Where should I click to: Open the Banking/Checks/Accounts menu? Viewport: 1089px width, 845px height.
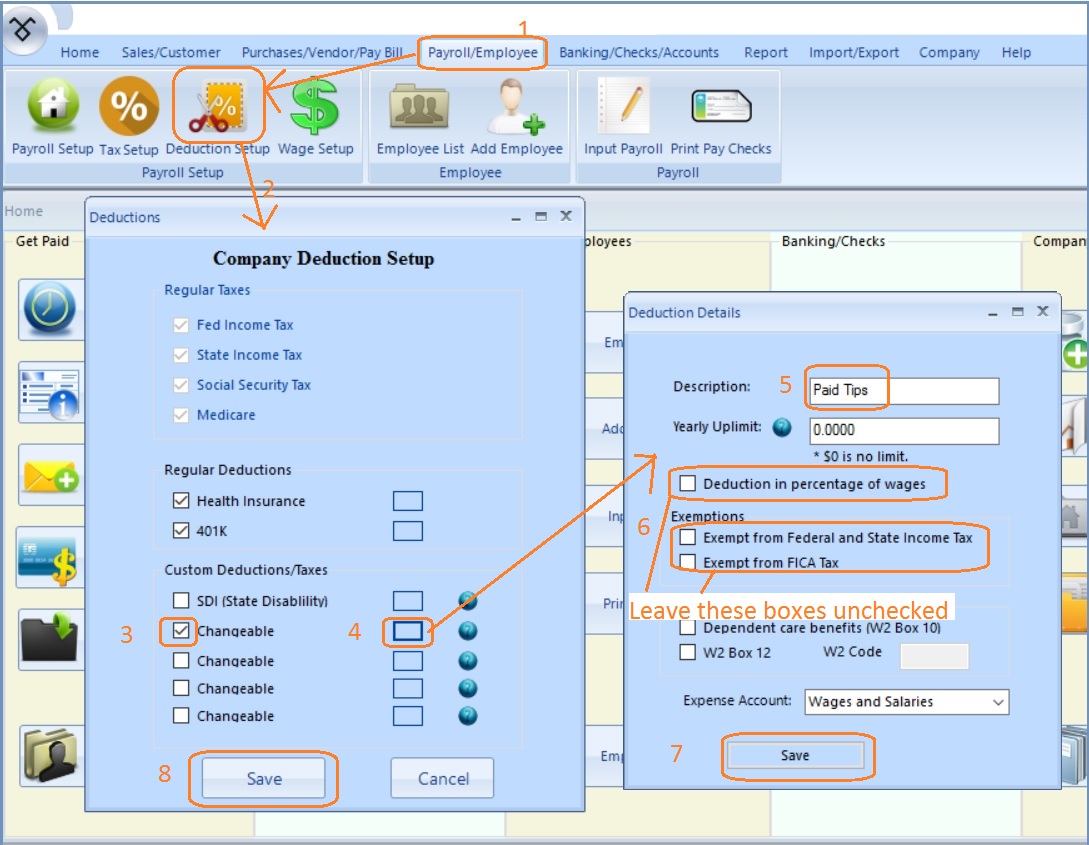pyautogui.click(x=638, y=53)
